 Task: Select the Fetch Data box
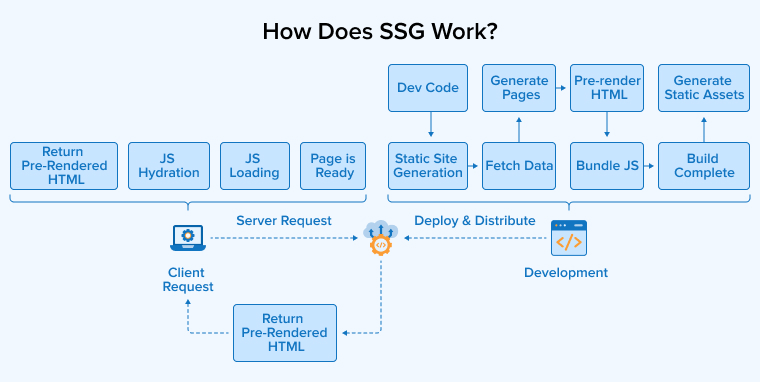click(519, 166)
